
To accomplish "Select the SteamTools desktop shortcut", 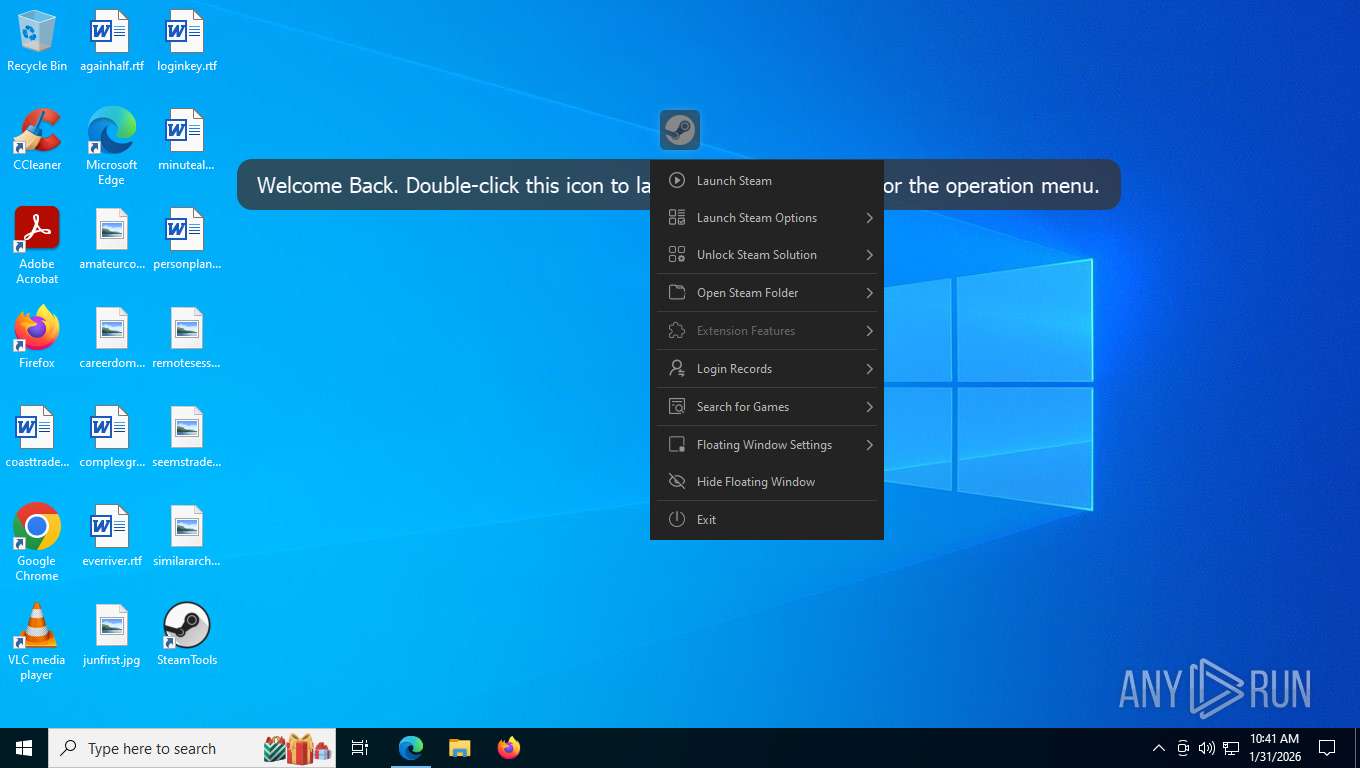I will [187, 634].
